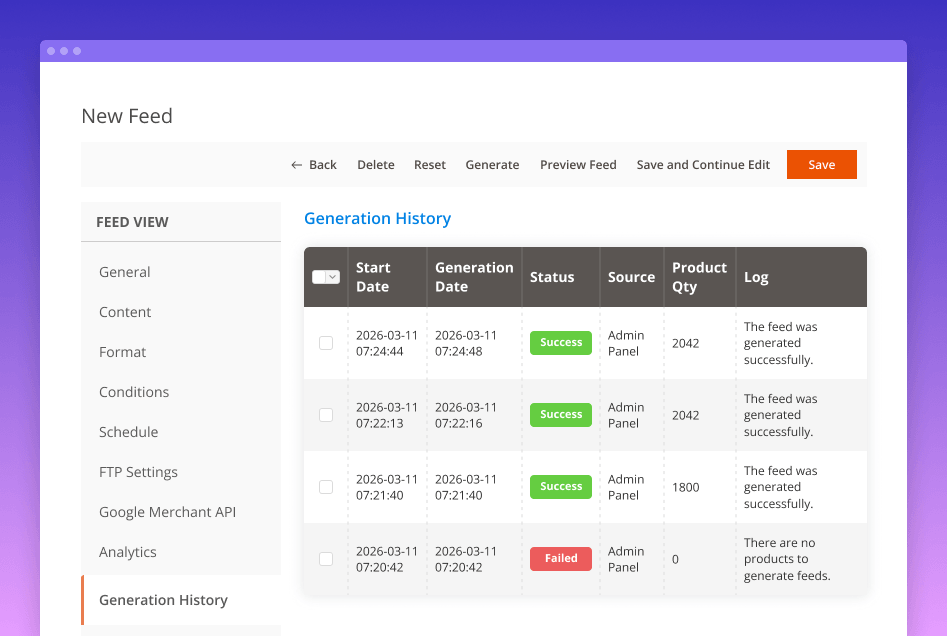Image resolution: width=947 pixels, height=636 pixels.
Task: Click Delete in the top toolbar
Action: 375,164
